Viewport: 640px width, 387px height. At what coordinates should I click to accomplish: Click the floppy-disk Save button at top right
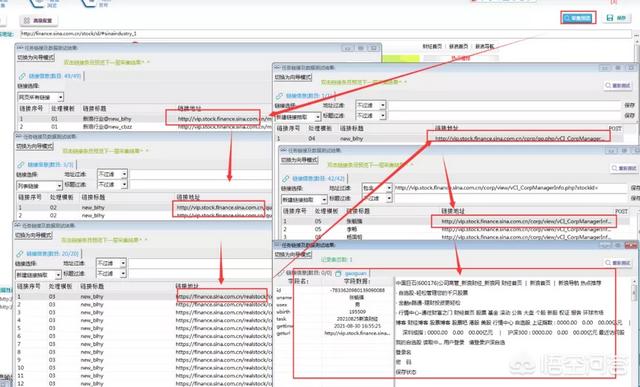tap(616, 18)
